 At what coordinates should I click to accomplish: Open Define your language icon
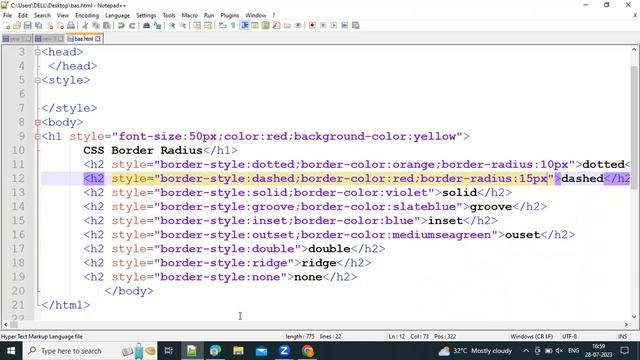click(255, 25)
